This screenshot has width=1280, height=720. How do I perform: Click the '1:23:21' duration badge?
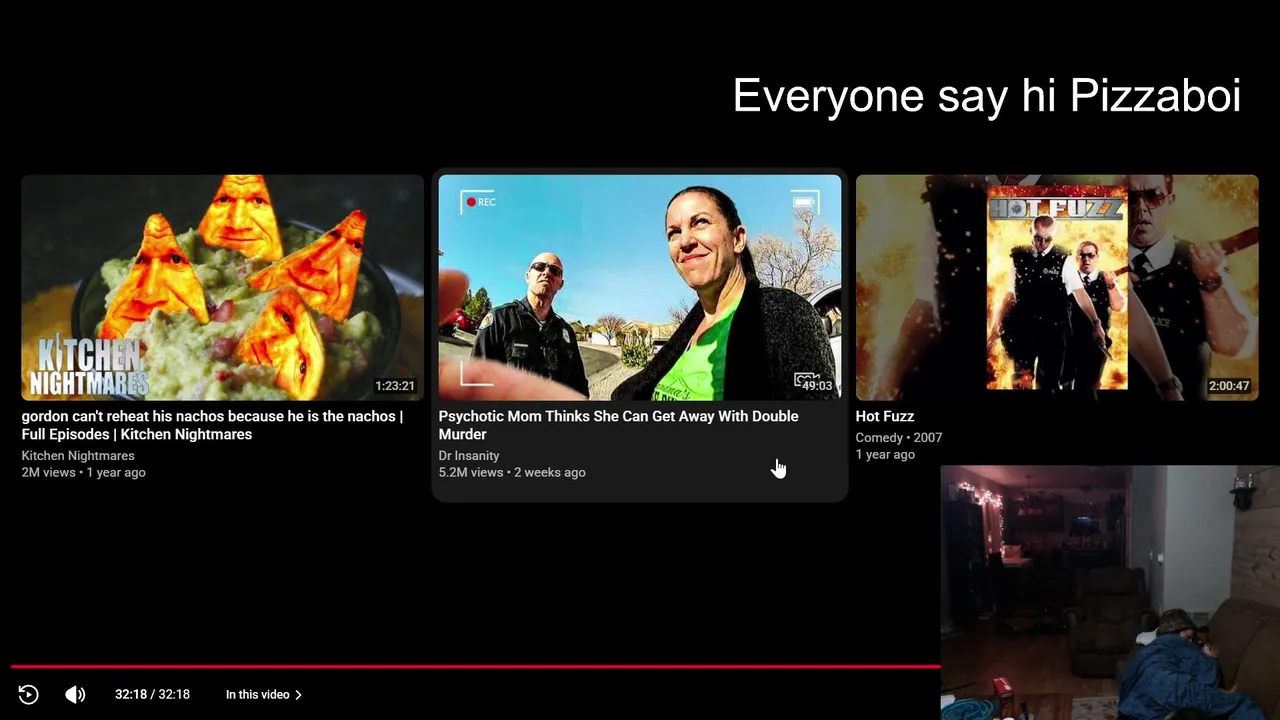point(395,386)
